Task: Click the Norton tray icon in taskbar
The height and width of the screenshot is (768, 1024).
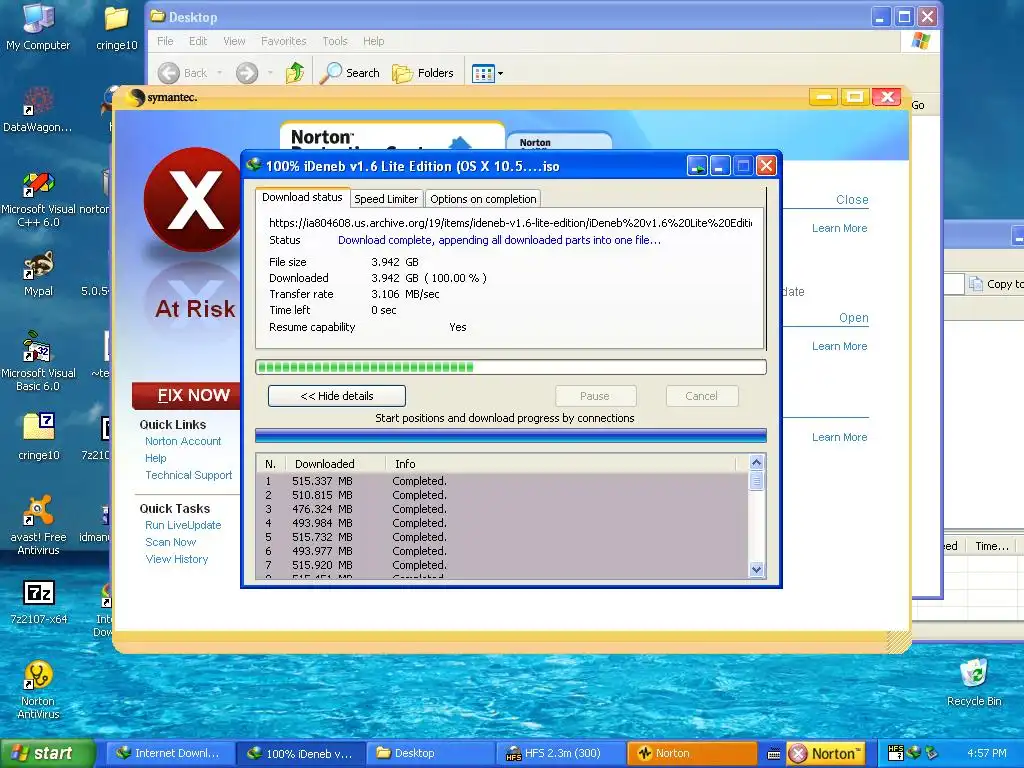Action: (826, 753)
